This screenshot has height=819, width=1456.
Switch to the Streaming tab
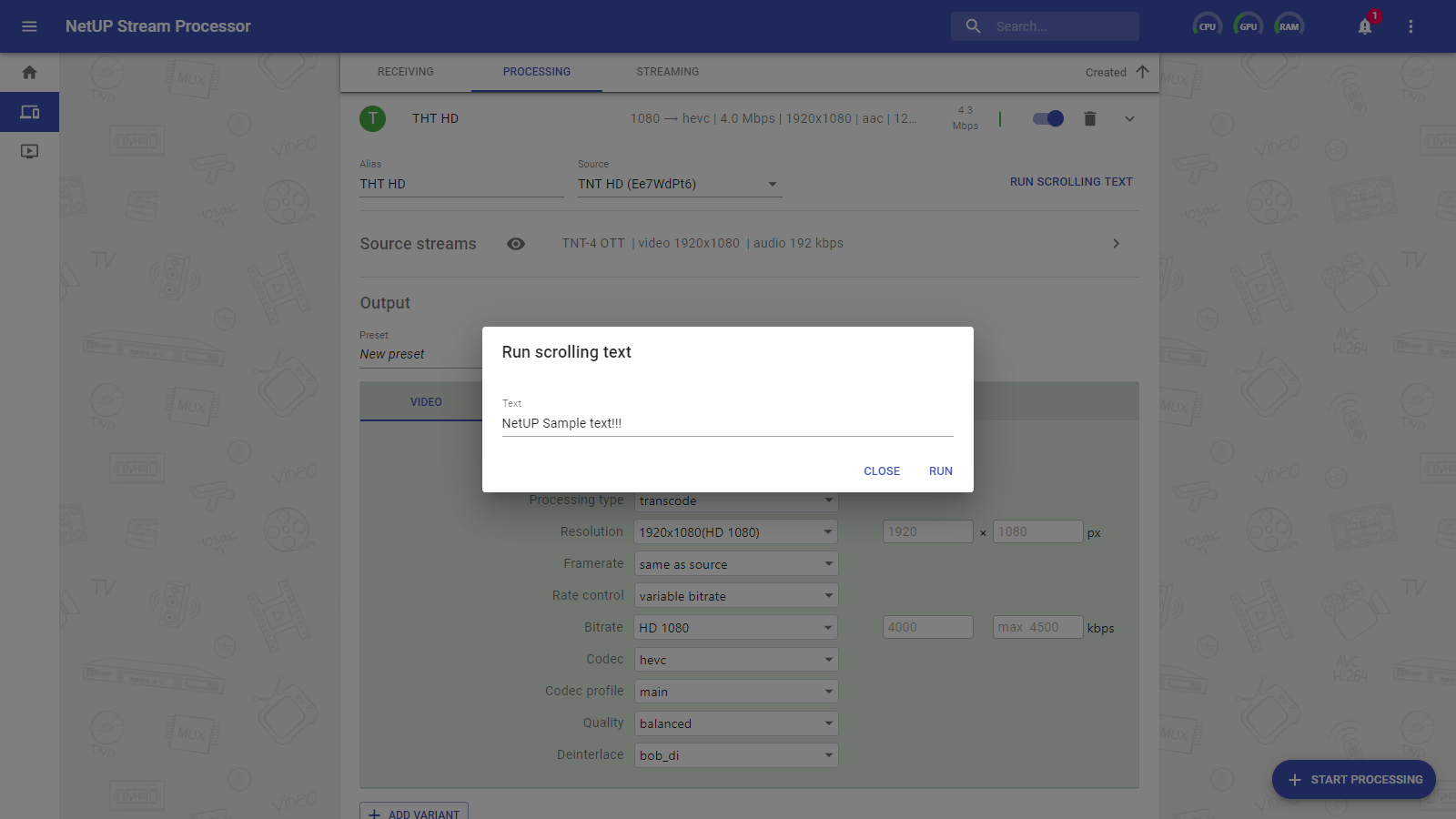668,72
